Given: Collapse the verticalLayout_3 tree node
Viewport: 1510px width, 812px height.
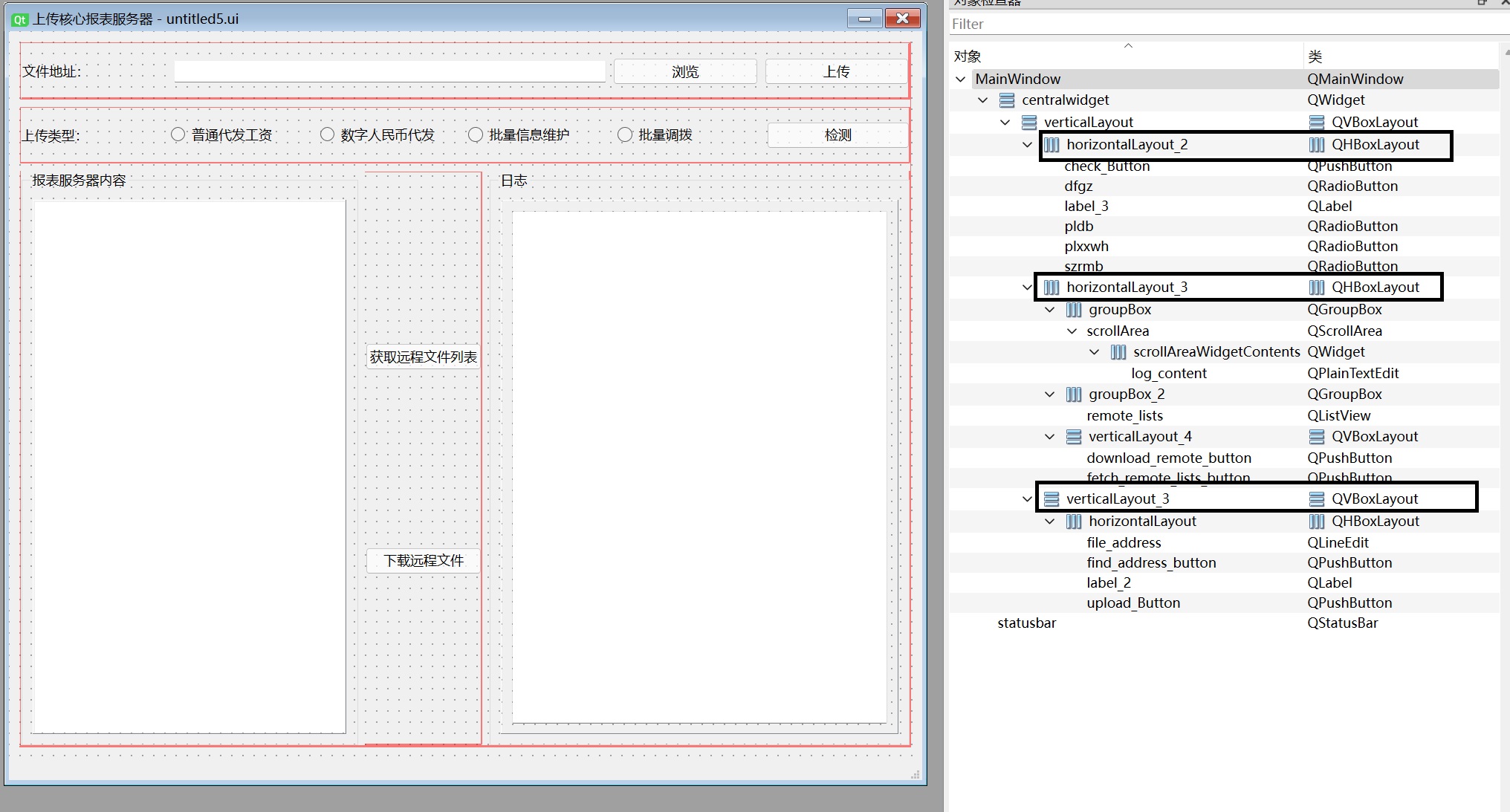Looking at the screenshot, I should [x=1028, y=499].
